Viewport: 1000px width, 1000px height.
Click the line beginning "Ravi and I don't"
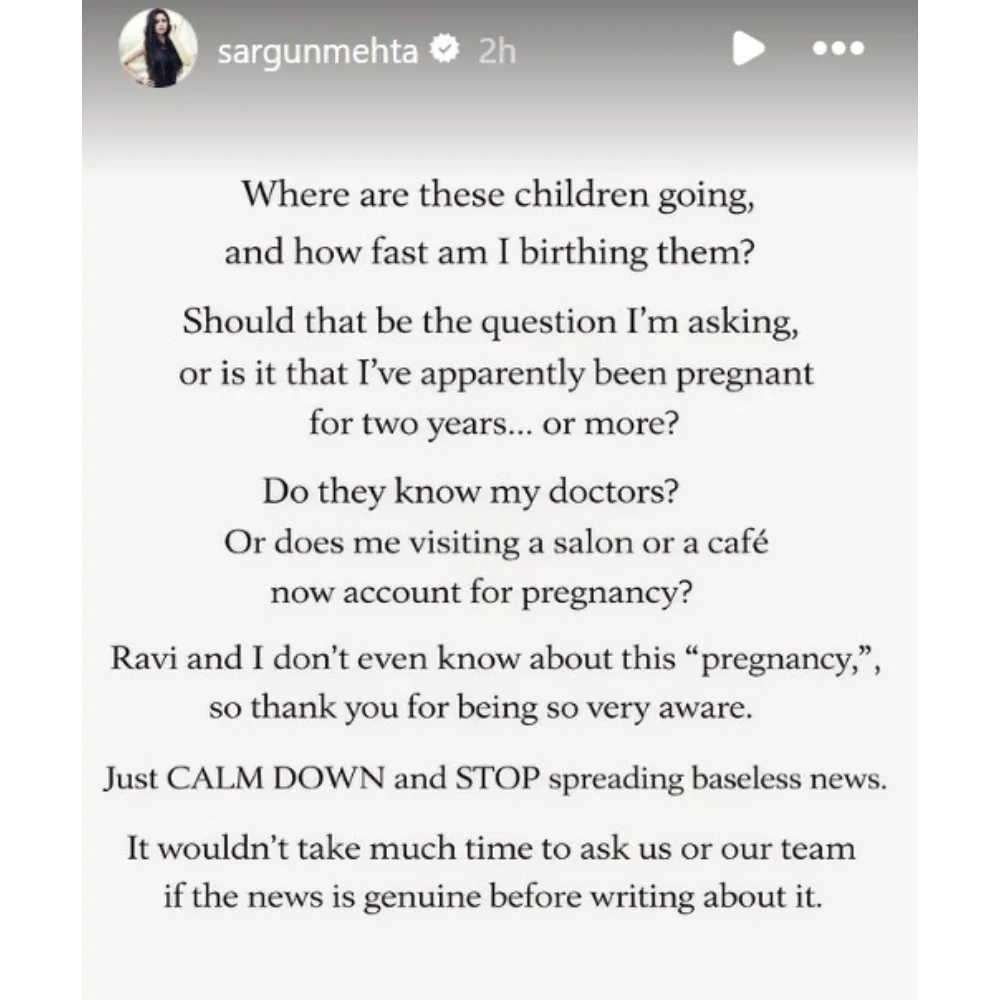coord(495,660)
